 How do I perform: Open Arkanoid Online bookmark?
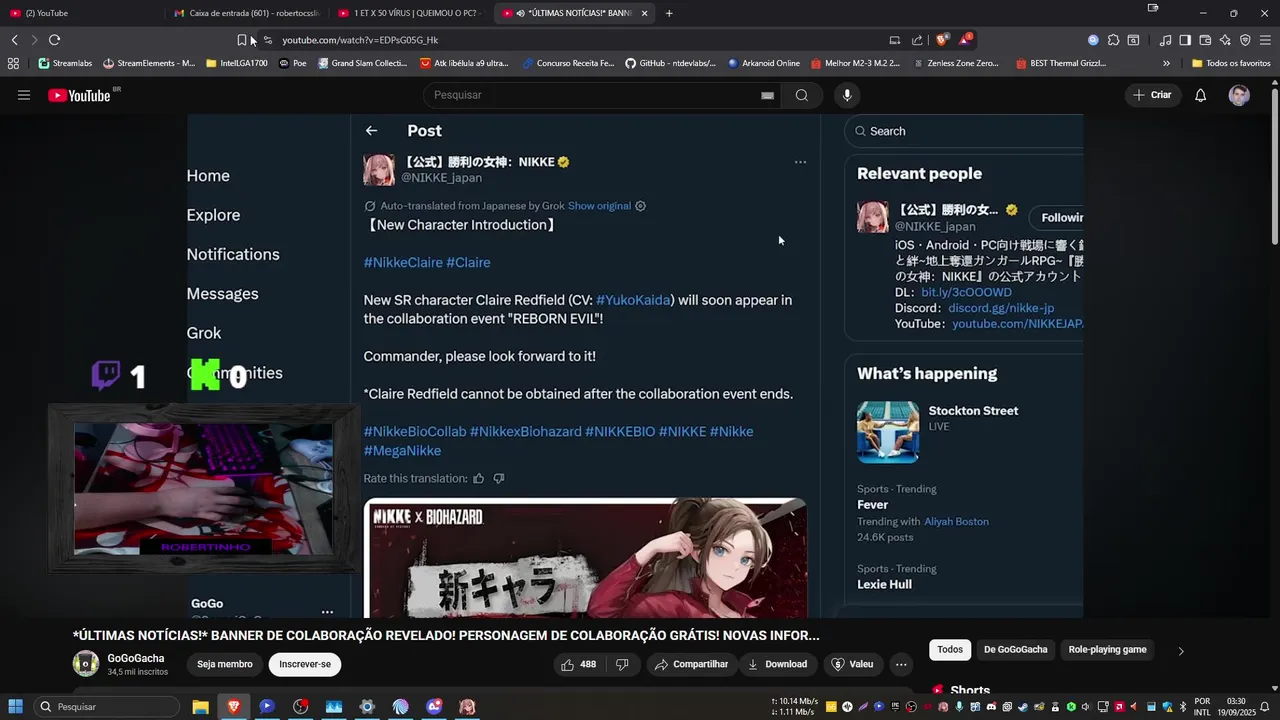[764, 63]
